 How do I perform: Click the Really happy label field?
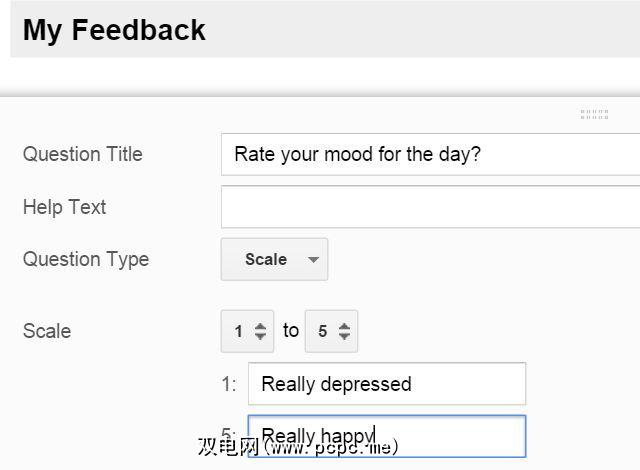tap(387, 437)
